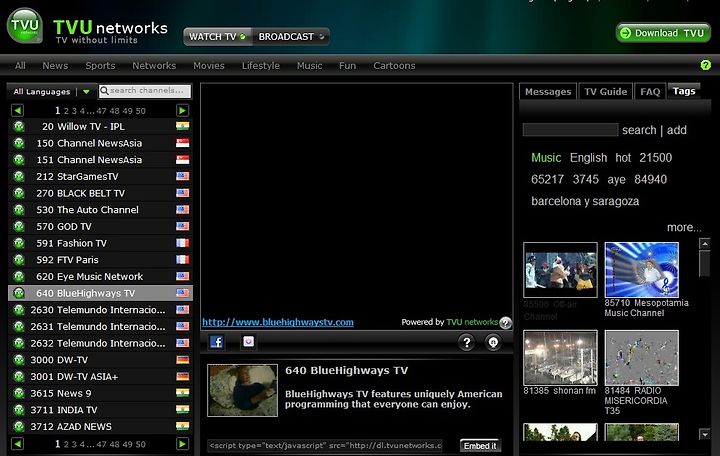Go to next page with top right arrow
The height and width of the screenshot is (456, 720).
pyautogui.click(x=182, y=110)
